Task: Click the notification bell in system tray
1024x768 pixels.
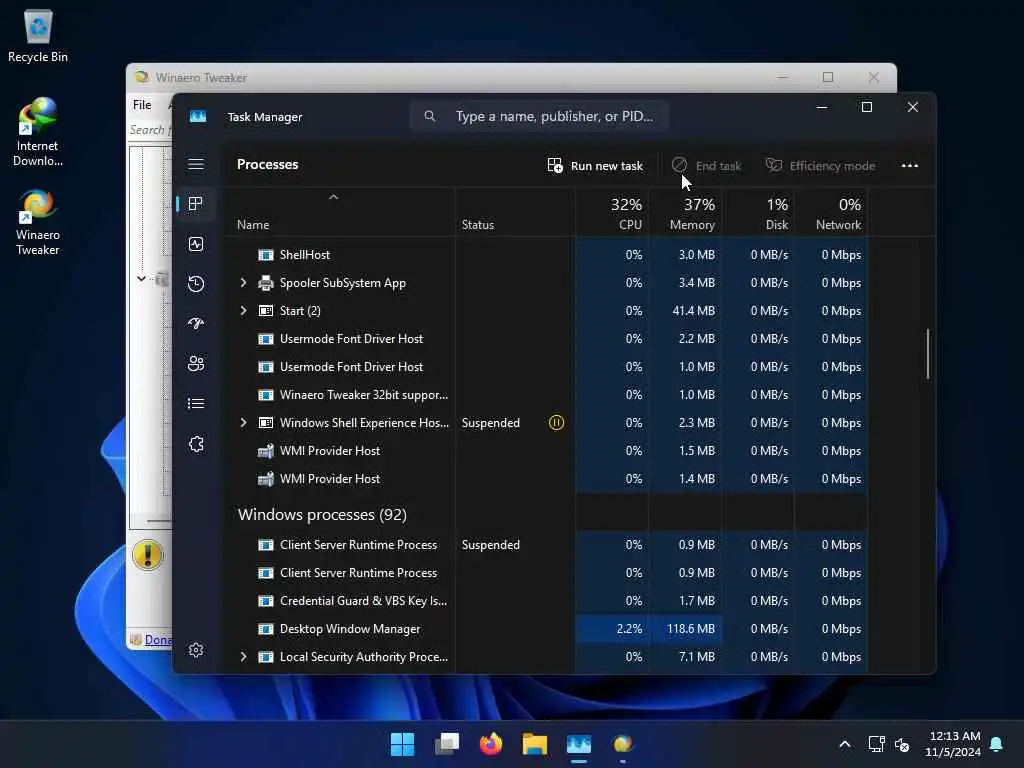Action: click(997, 744)
